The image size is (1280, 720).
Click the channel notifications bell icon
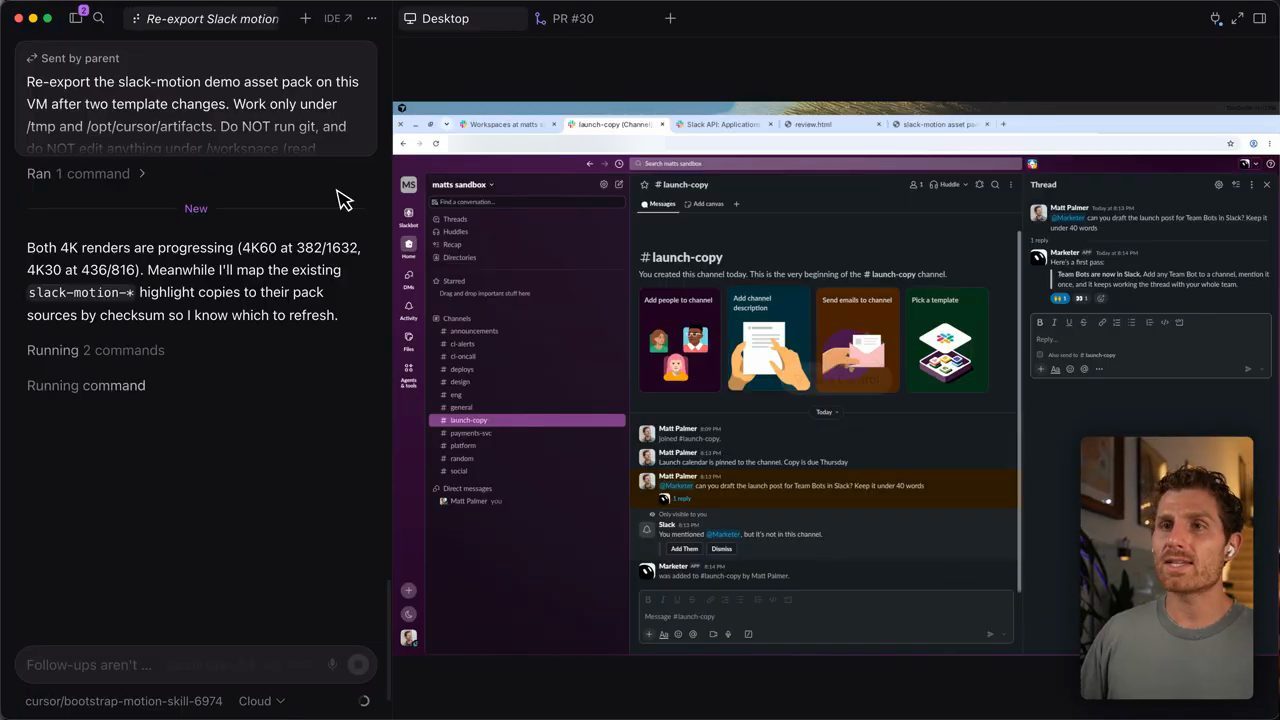[x=979, y=185]
